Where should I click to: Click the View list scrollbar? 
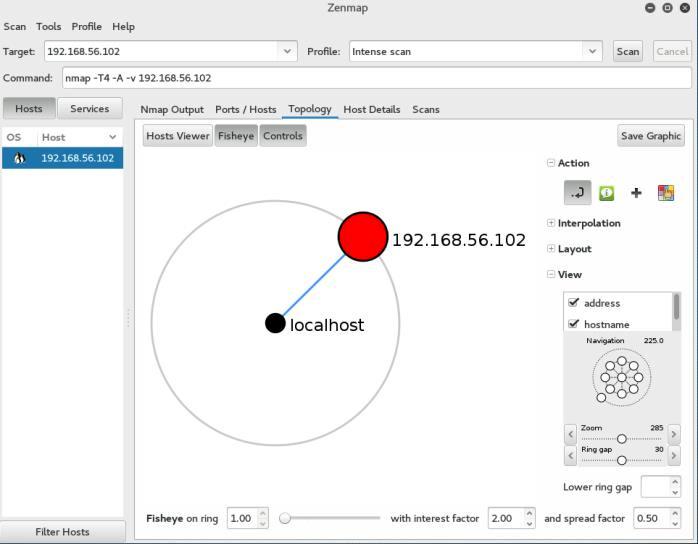click(677, 306)
